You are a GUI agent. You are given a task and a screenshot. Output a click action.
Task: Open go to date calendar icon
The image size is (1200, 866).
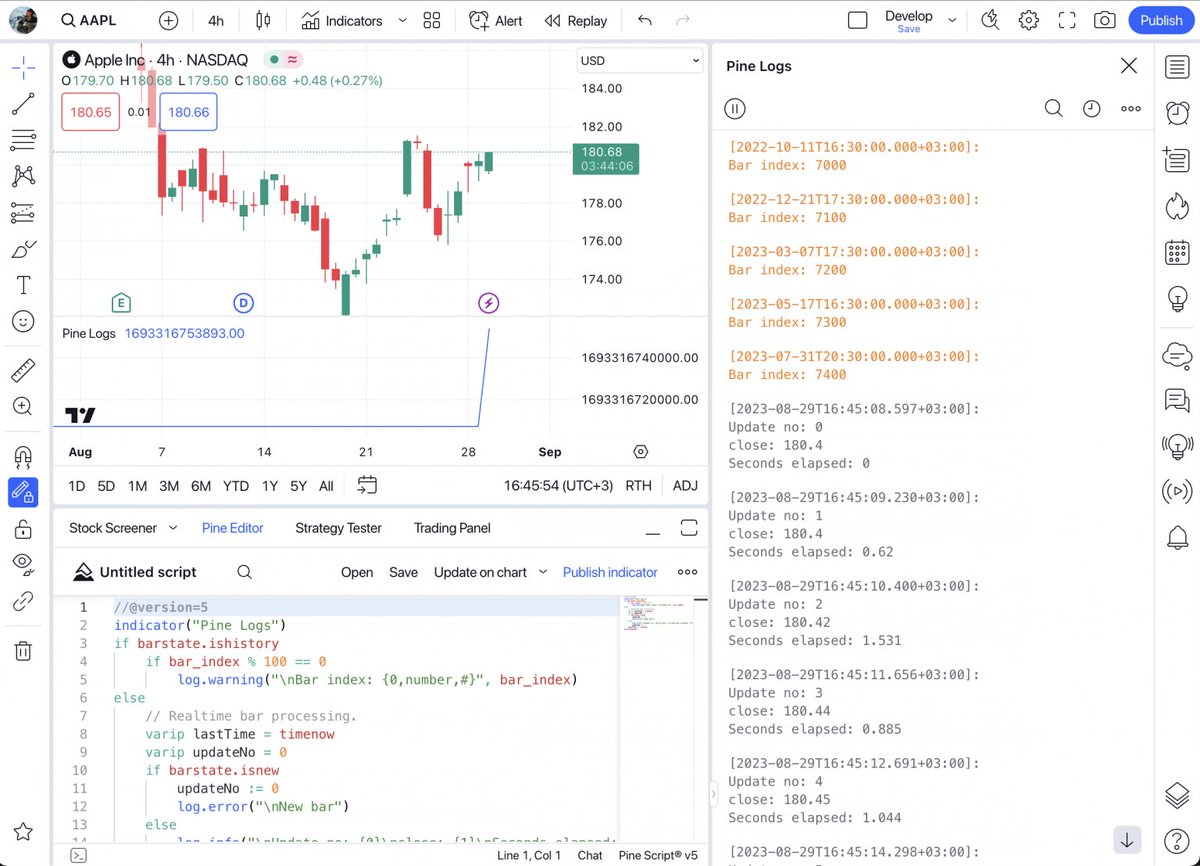coord(367,485)
